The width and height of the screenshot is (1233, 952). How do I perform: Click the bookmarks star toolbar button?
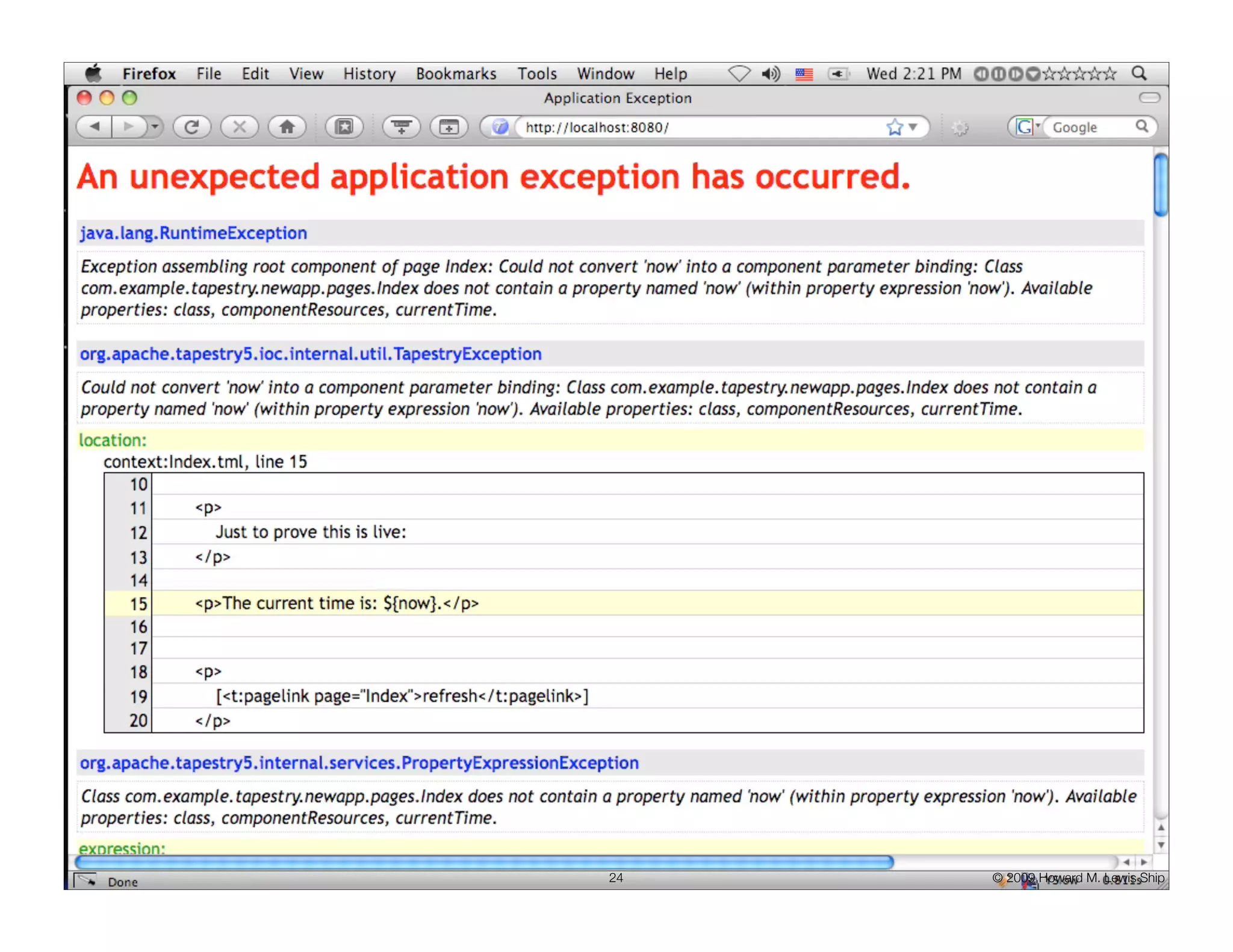(344, 127)
